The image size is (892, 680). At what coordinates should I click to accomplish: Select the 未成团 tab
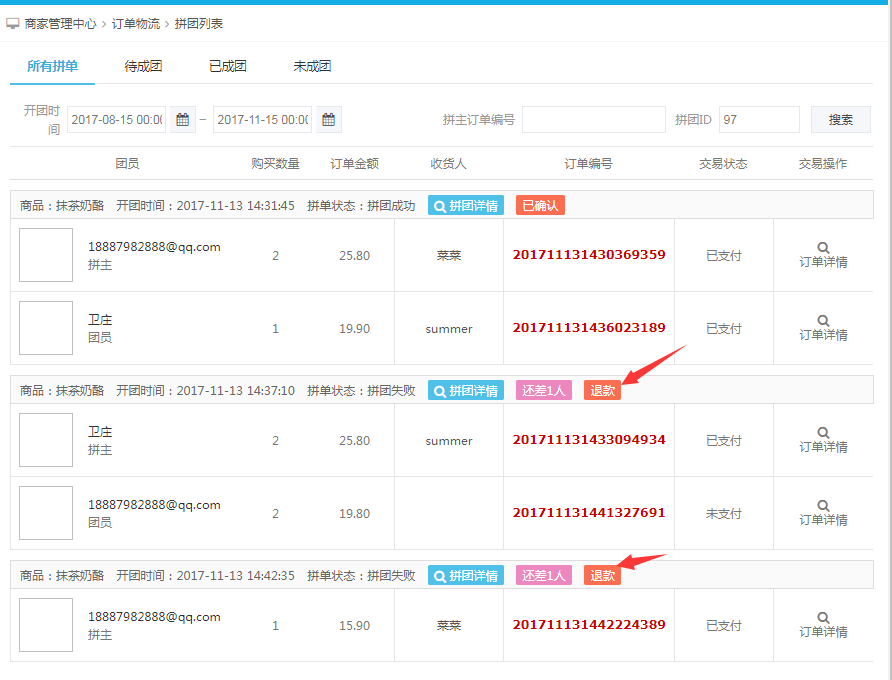click(x=312, y=67)
